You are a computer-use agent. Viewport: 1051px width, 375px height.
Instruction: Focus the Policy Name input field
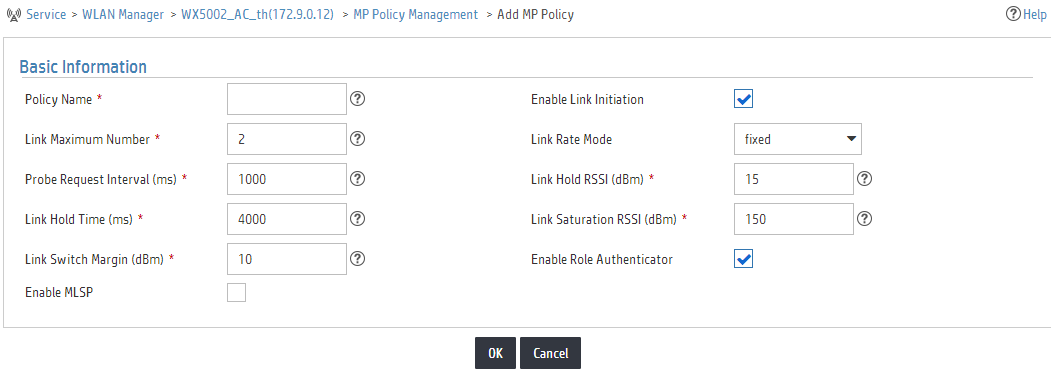click(x=287, y=99)
